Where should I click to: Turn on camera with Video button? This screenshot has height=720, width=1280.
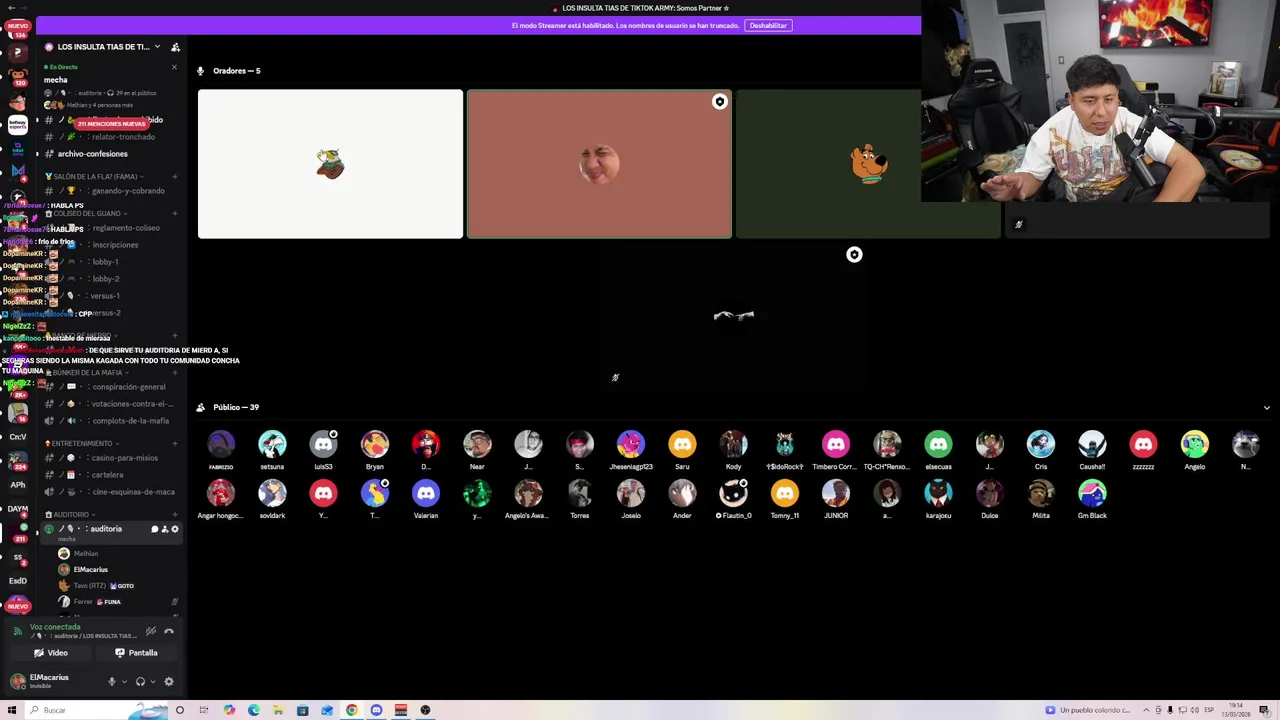(50, 653)
